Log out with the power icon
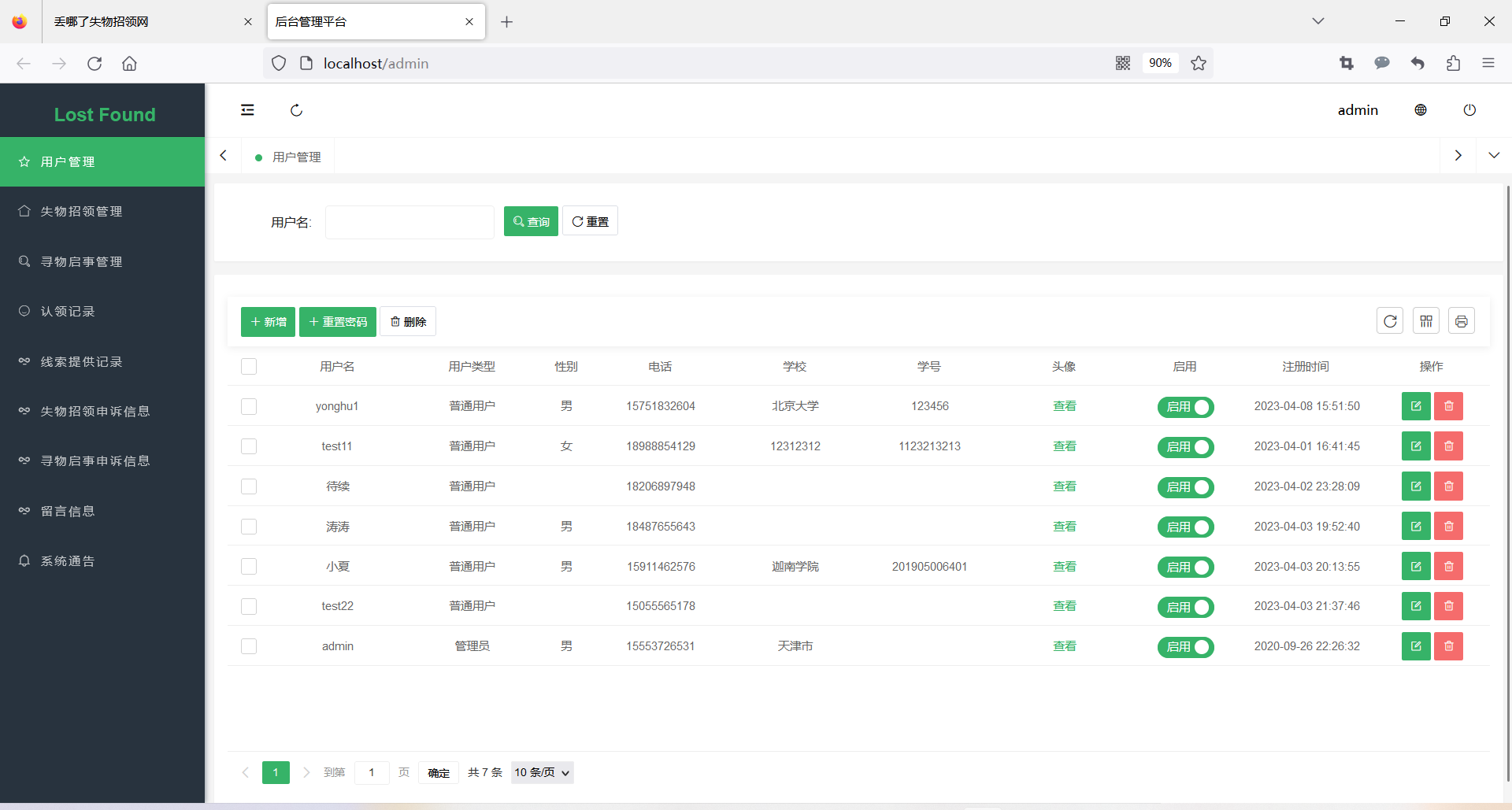This screenshot has height=810, width=1512. click(1469, 110)
